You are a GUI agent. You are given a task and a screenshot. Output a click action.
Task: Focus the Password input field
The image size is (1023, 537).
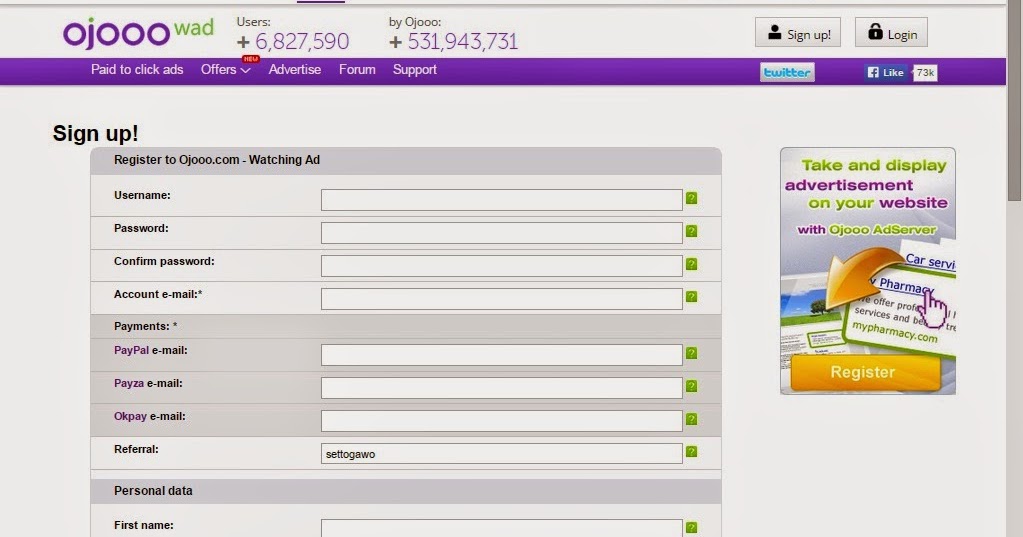[502, 233]
